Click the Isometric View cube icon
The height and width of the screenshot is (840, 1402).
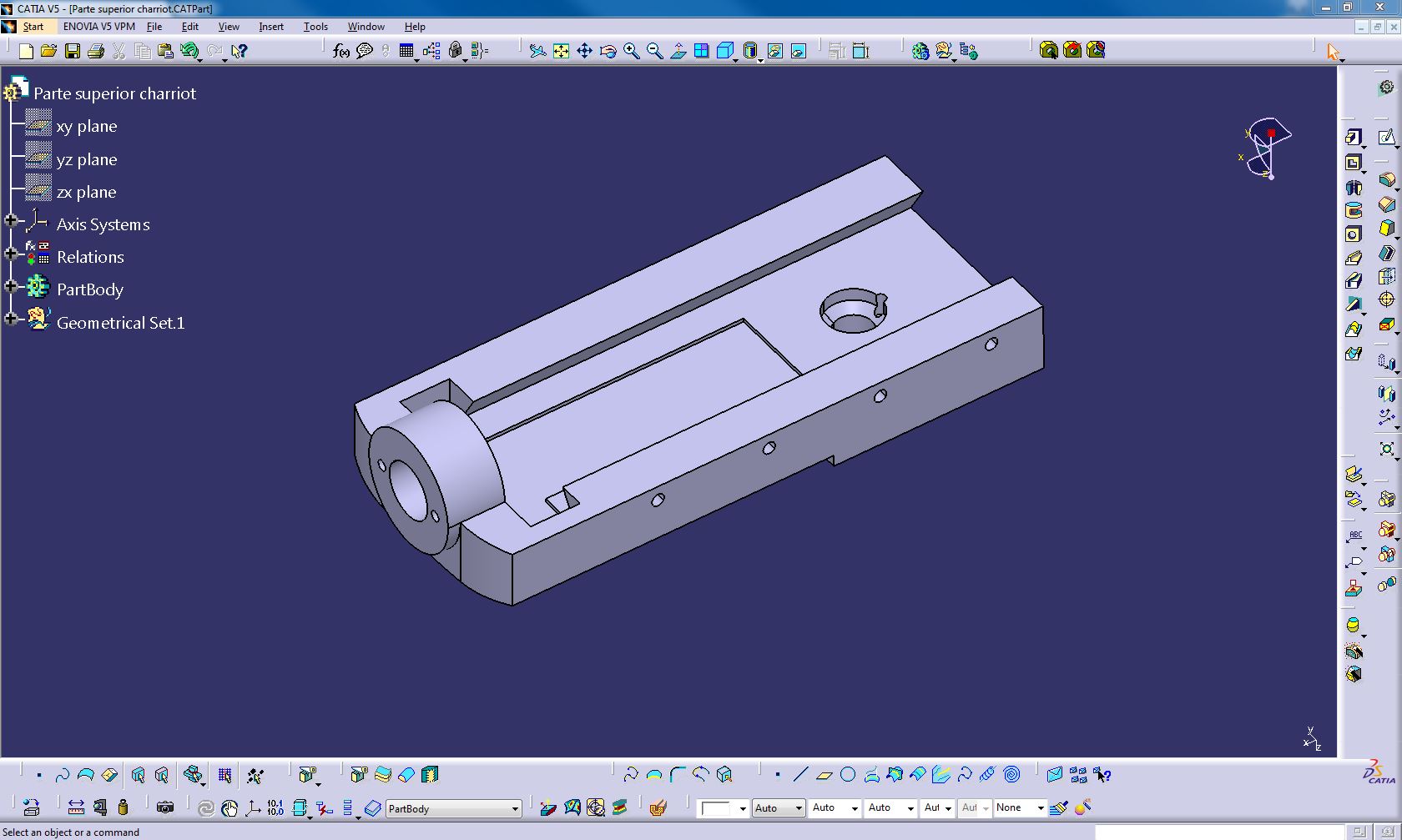[x=725, y=52]
